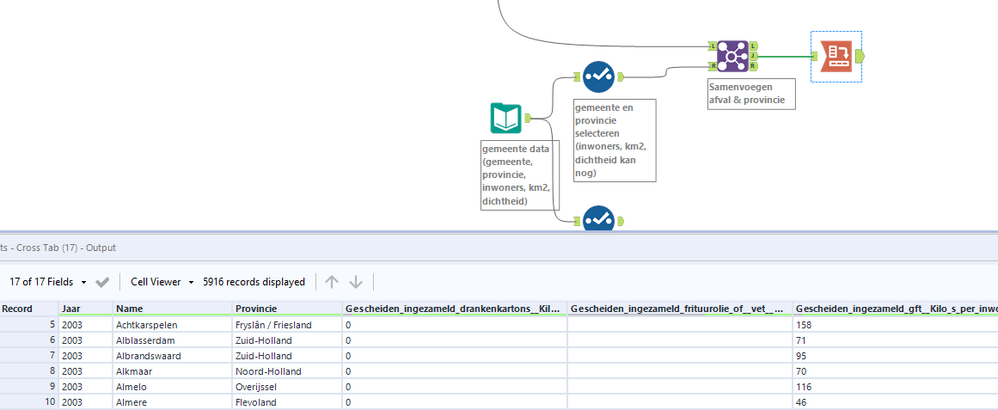Click the 'Record' column header
Screen dimensions: 998x410
coord(29,308)
